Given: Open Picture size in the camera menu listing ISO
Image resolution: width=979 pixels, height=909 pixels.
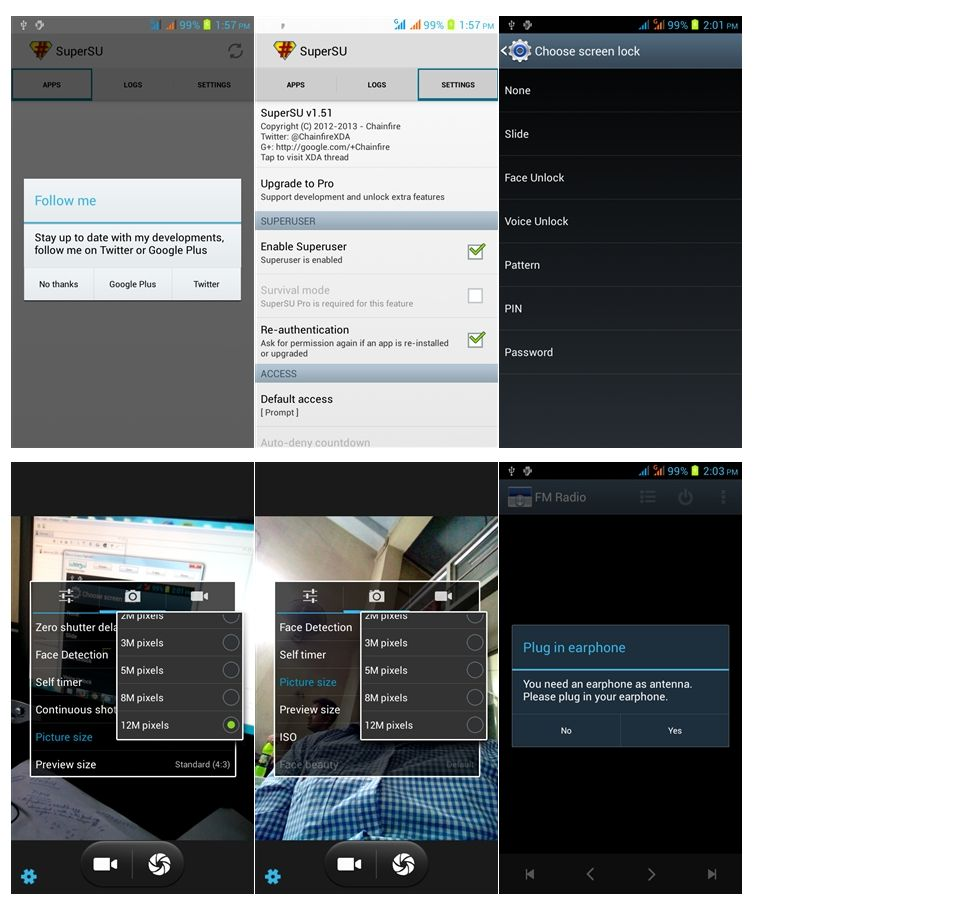Looking at the screenshot, I should pyautogui.click(x=308, y=682).
